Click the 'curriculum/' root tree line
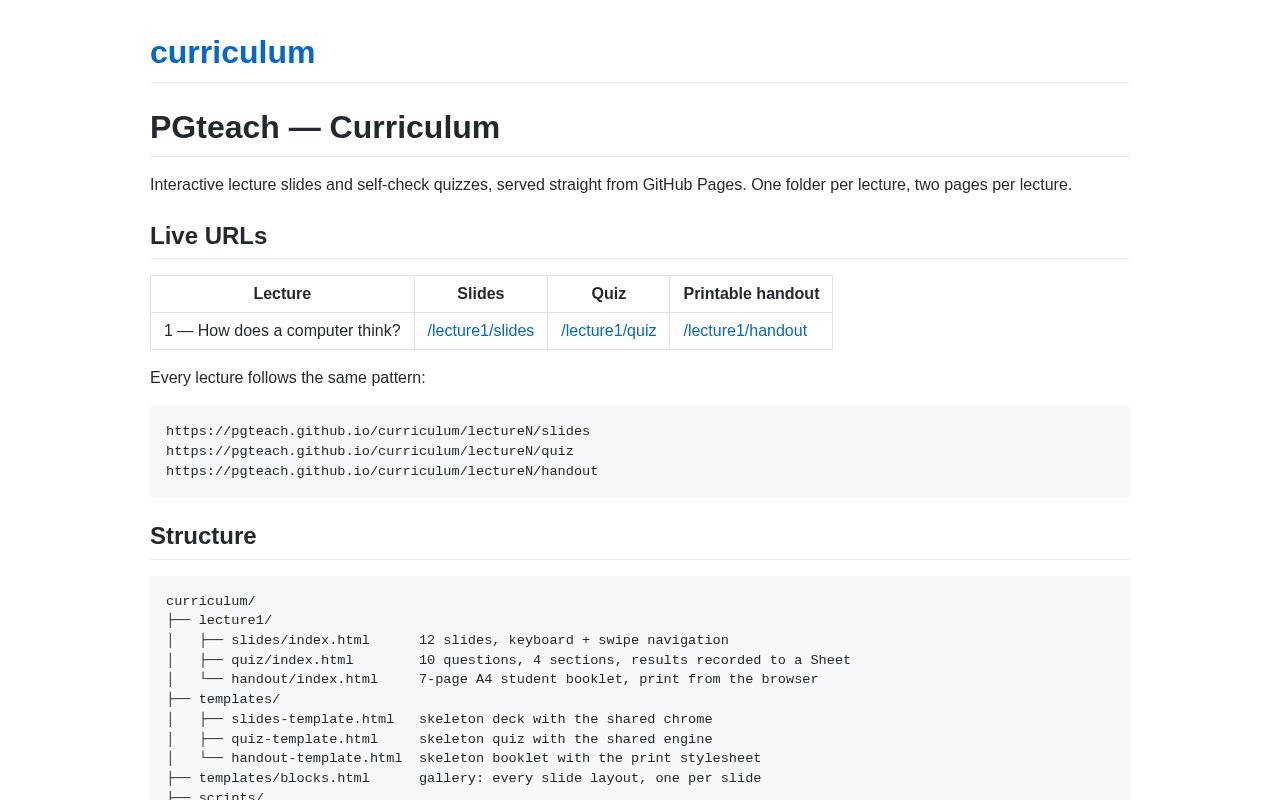The width and height of the screenshot is (1280, 800). point(211,602)
